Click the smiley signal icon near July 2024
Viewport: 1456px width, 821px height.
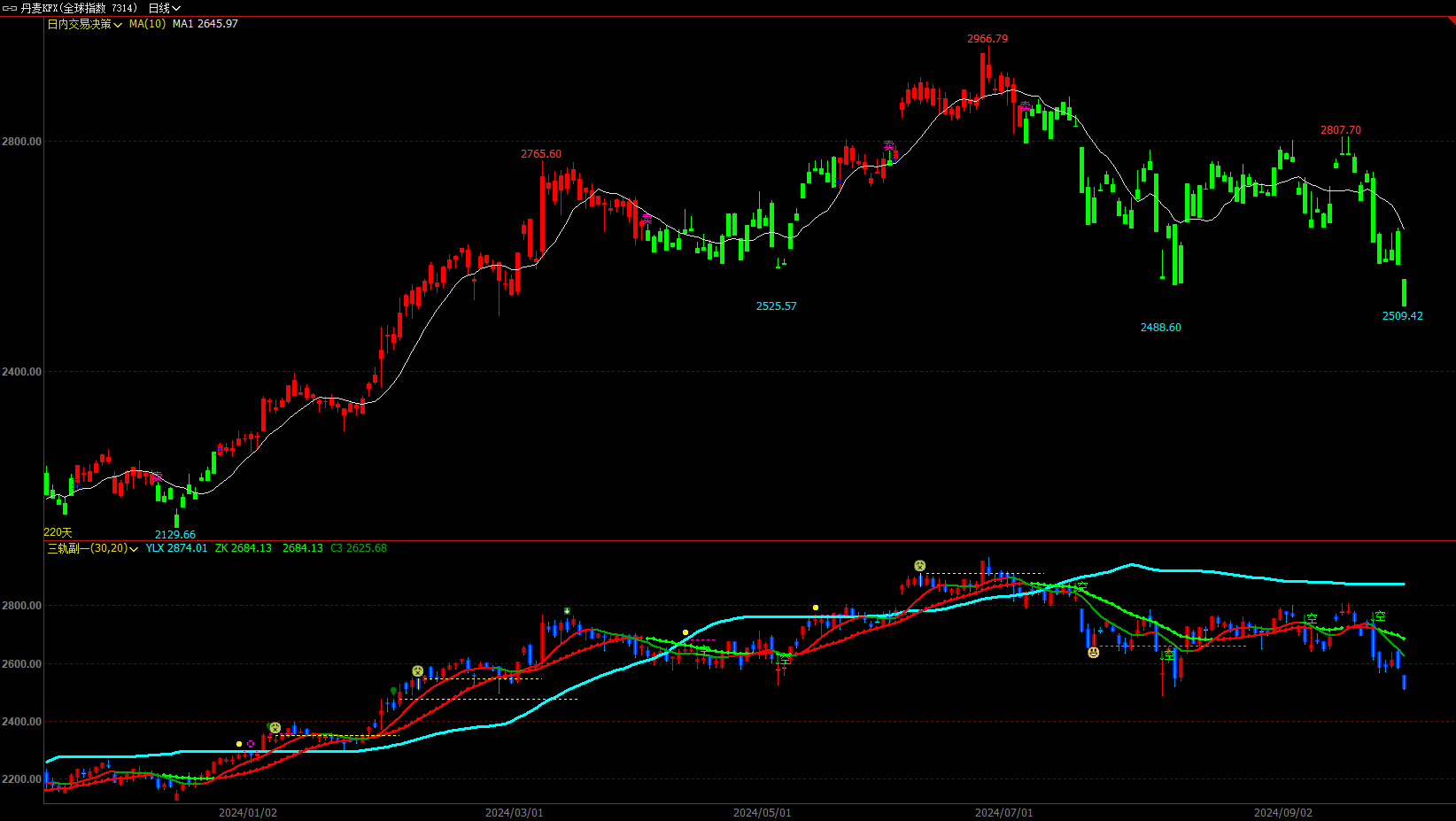(x=920, y=565)
